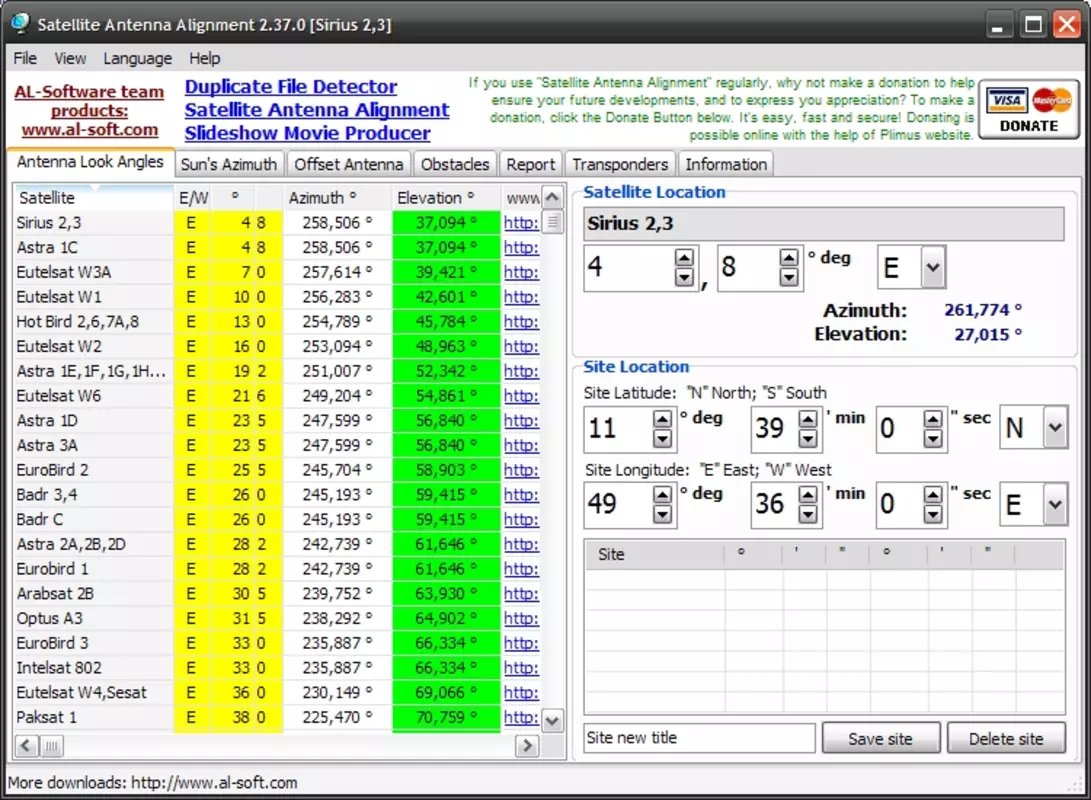Select the Optus A3 satellite row
1091x800 pixels.
277,618
